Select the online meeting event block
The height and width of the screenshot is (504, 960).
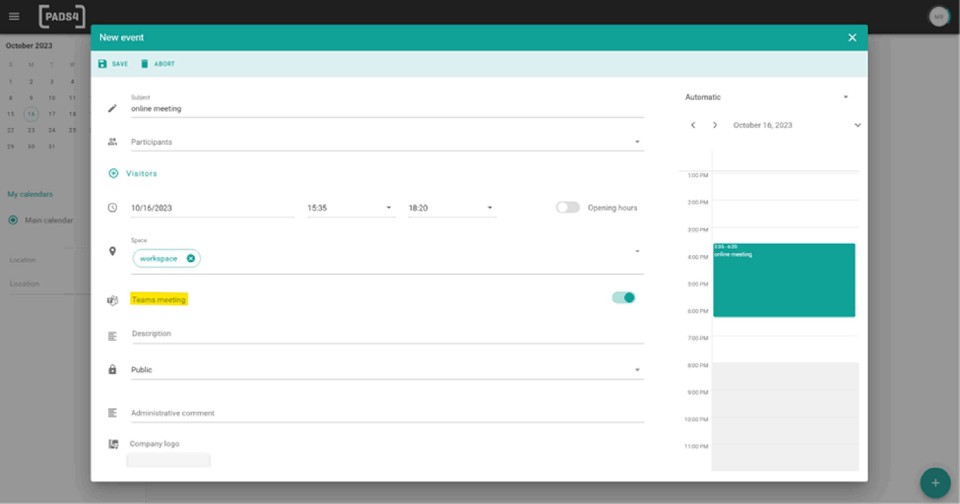[784, 280]
